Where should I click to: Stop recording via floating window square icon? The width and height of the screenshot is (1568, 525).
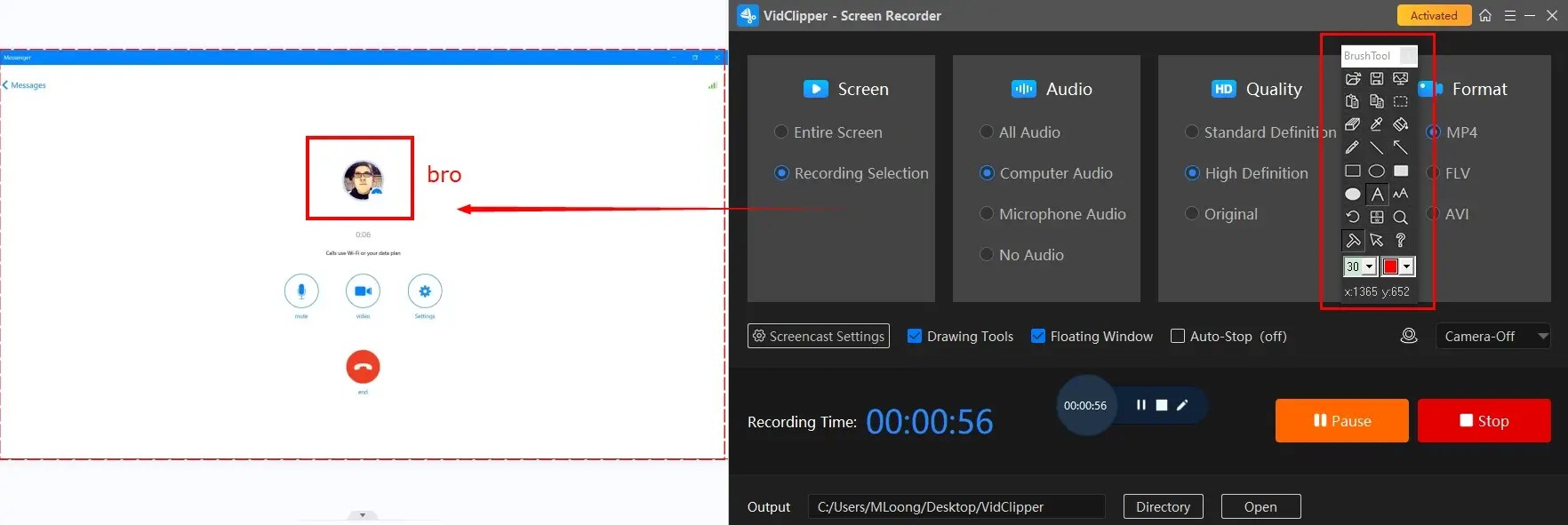(x=1162, y=405)
